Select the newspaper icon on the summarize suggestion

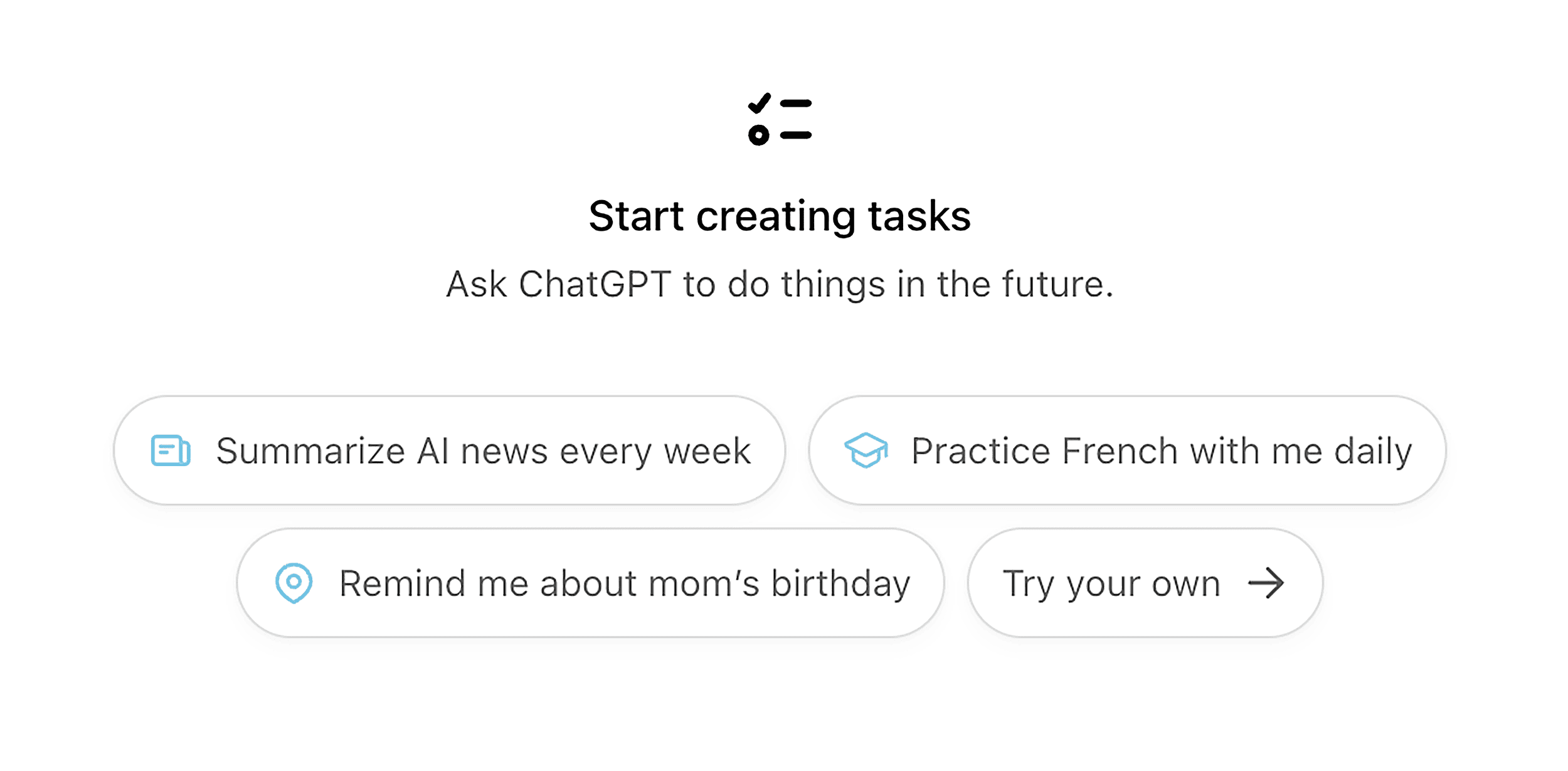[x=171, y=450]
